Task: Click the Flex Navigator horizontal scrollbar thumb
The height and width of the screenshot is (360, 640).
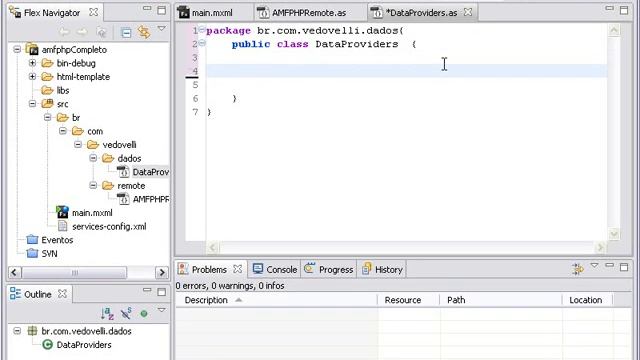Action: tap(75, 272)
